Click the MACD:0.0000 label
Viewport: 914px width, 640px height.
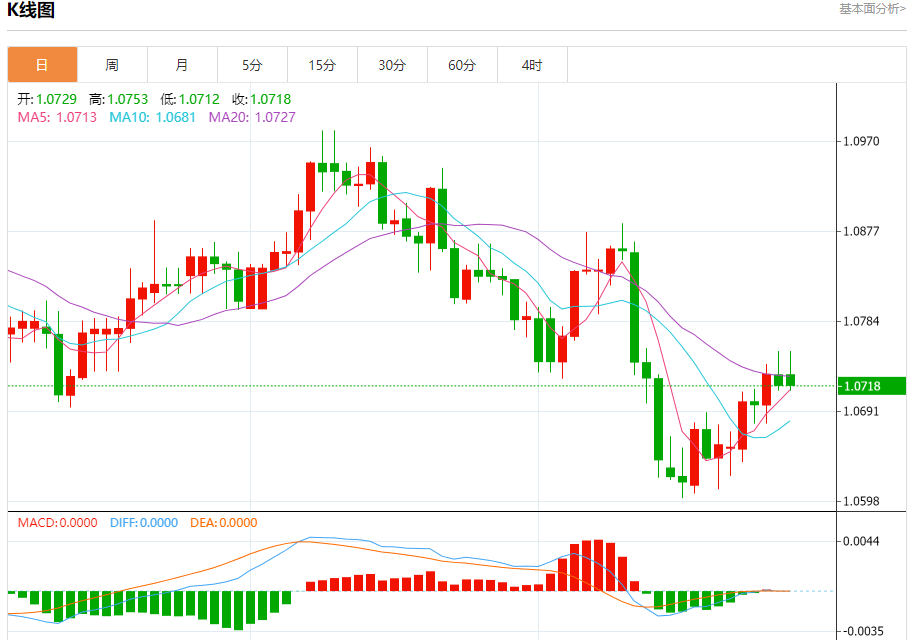click(x=57, y=523)
